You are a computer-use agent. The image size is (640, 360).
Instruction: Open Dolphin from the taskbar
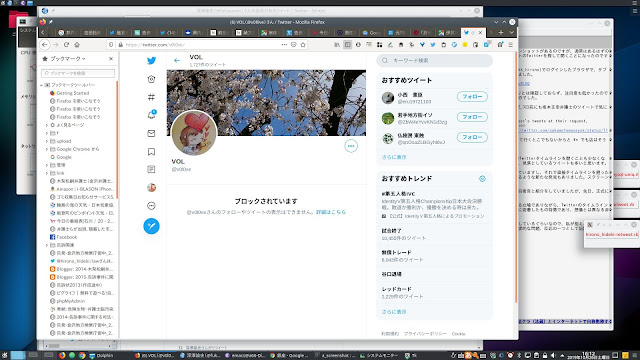click(x=101, y=356)
